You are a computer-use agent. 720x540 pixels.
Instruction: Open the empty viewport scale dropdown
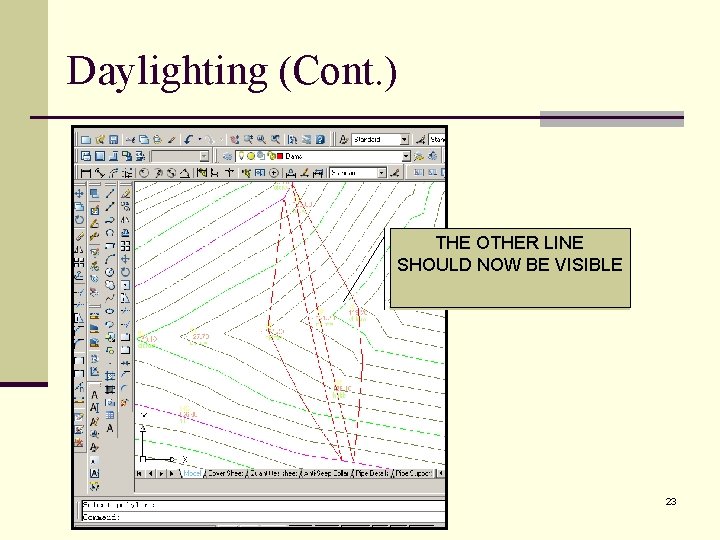click(180, 157)
